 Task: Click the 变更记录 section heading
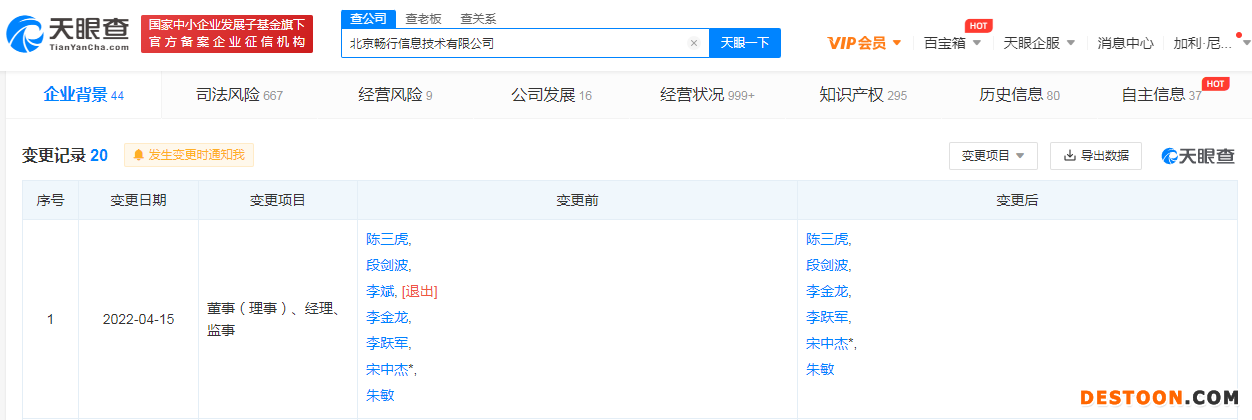65,155
